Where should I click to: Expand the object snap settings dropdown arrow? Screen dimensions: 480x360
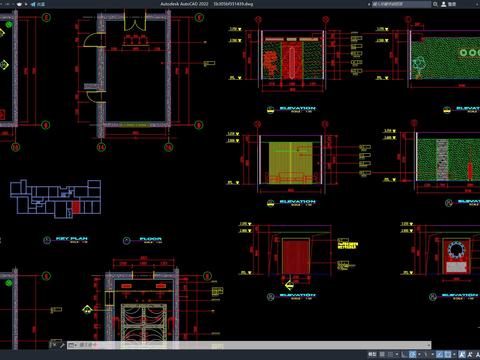tap(454, 354)
